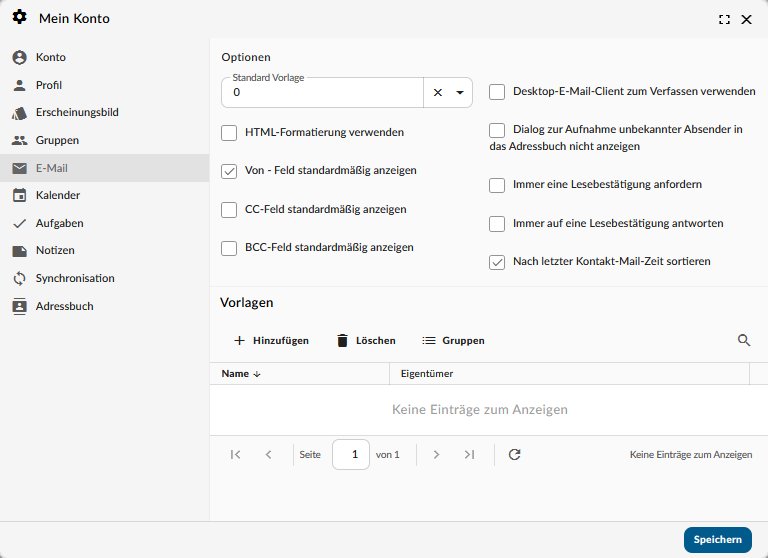Click the page number input field
This screenshot has width=768, height=558.
click(x=351, y=454)
